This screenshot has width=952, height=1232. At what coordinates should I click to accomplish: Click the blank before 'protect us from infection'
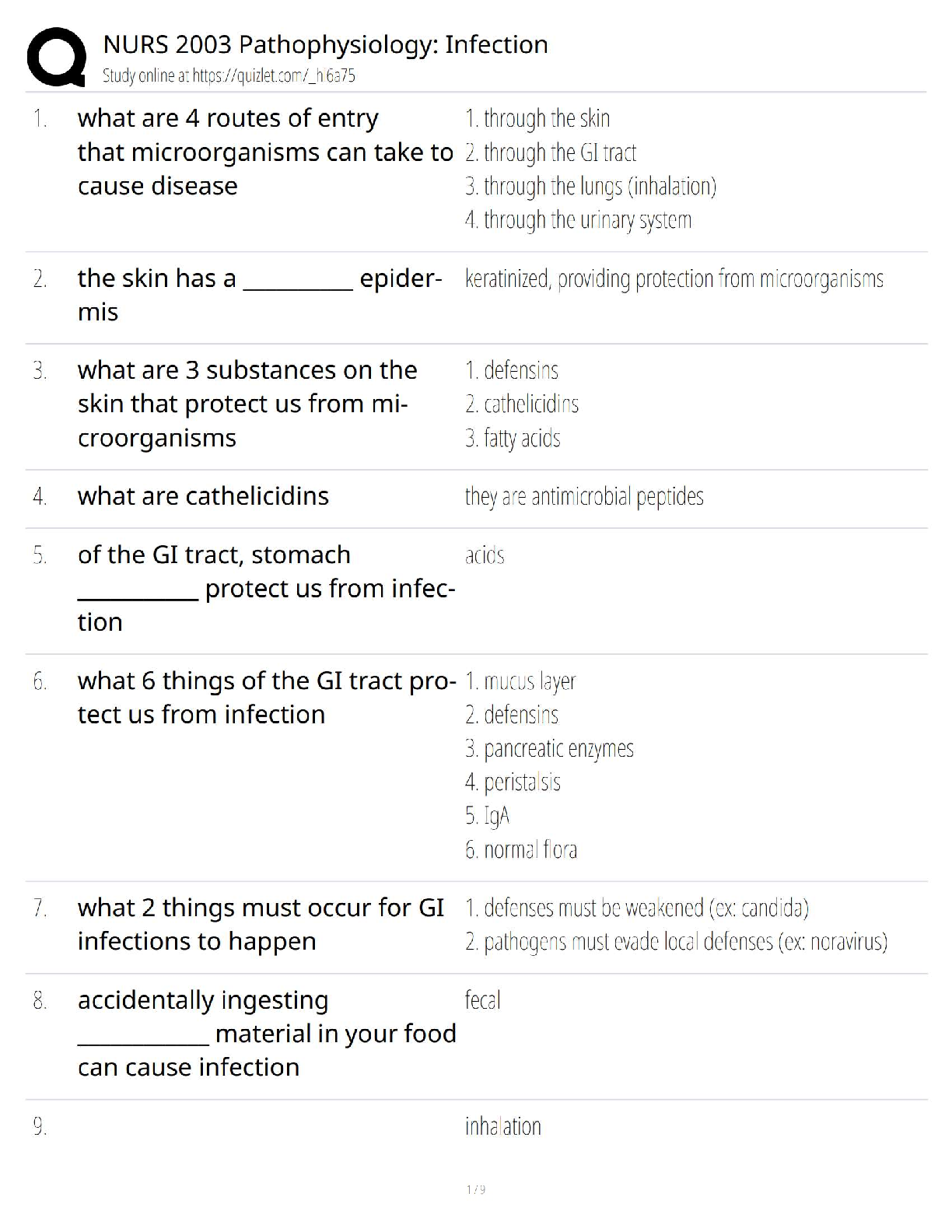(138, 591)
